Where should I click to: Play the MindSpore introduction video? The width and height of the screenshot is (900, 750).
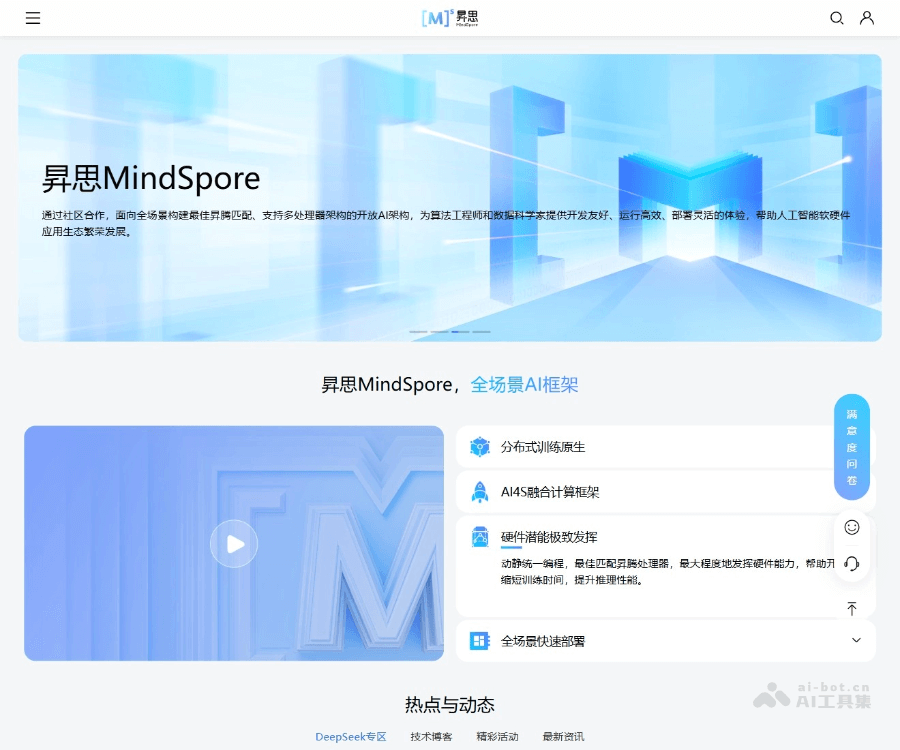tap(233, 543)
